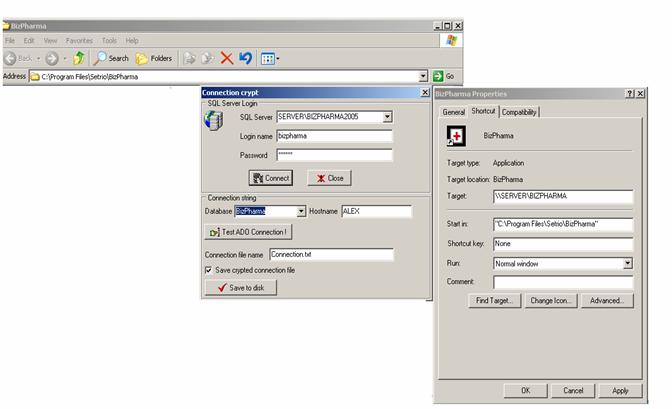Viewport: 672px width, 409px height.
Task: Open the Help menu
Action: tap(132, 41)
